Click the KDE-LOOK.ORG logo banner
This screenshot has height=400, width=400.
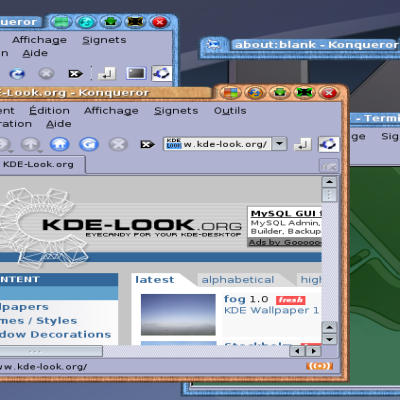click(142, 227)
